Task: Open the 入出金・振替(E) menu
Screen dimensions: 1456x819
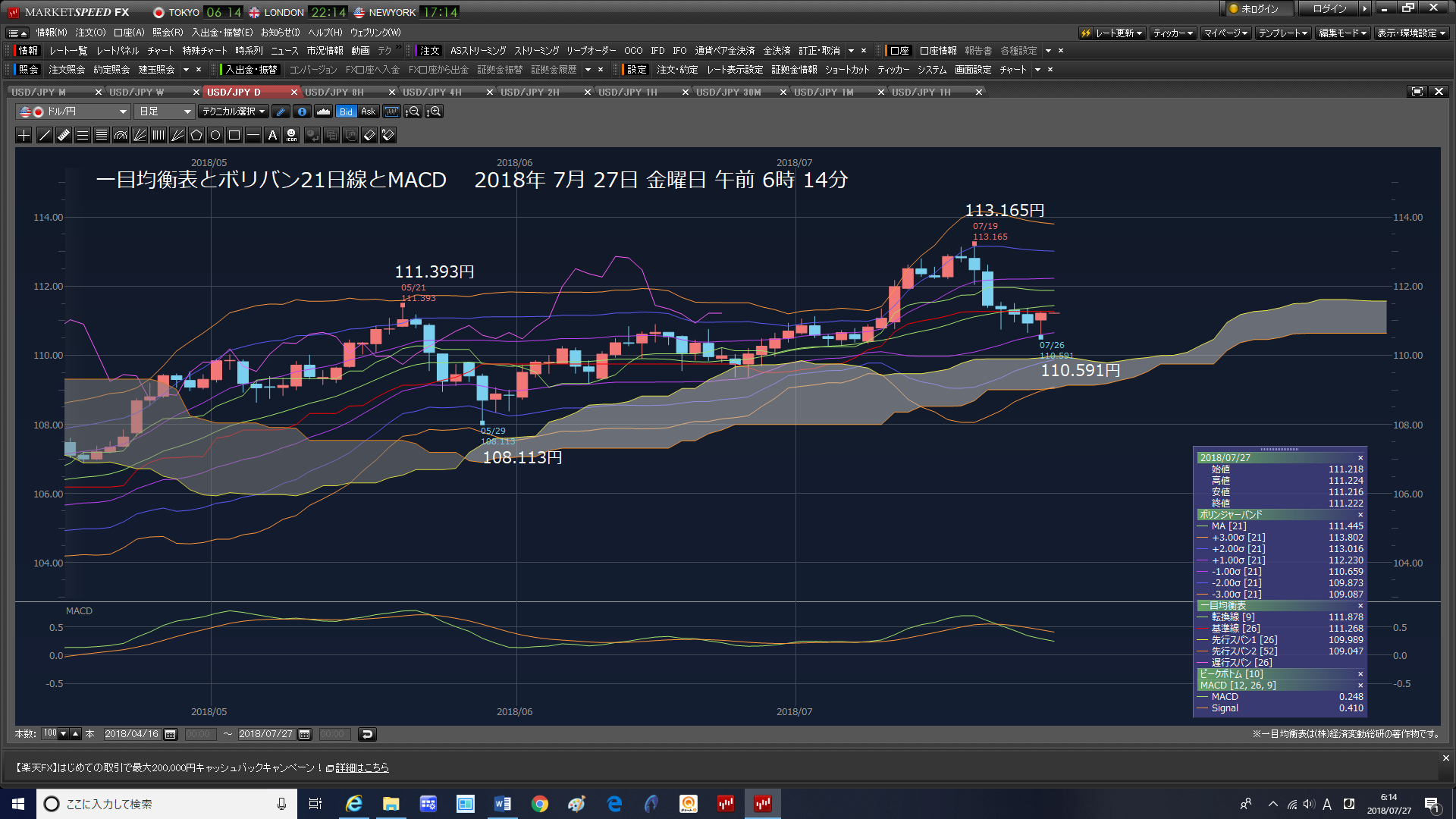Action: pyautogui.click(x=221, y=33)
